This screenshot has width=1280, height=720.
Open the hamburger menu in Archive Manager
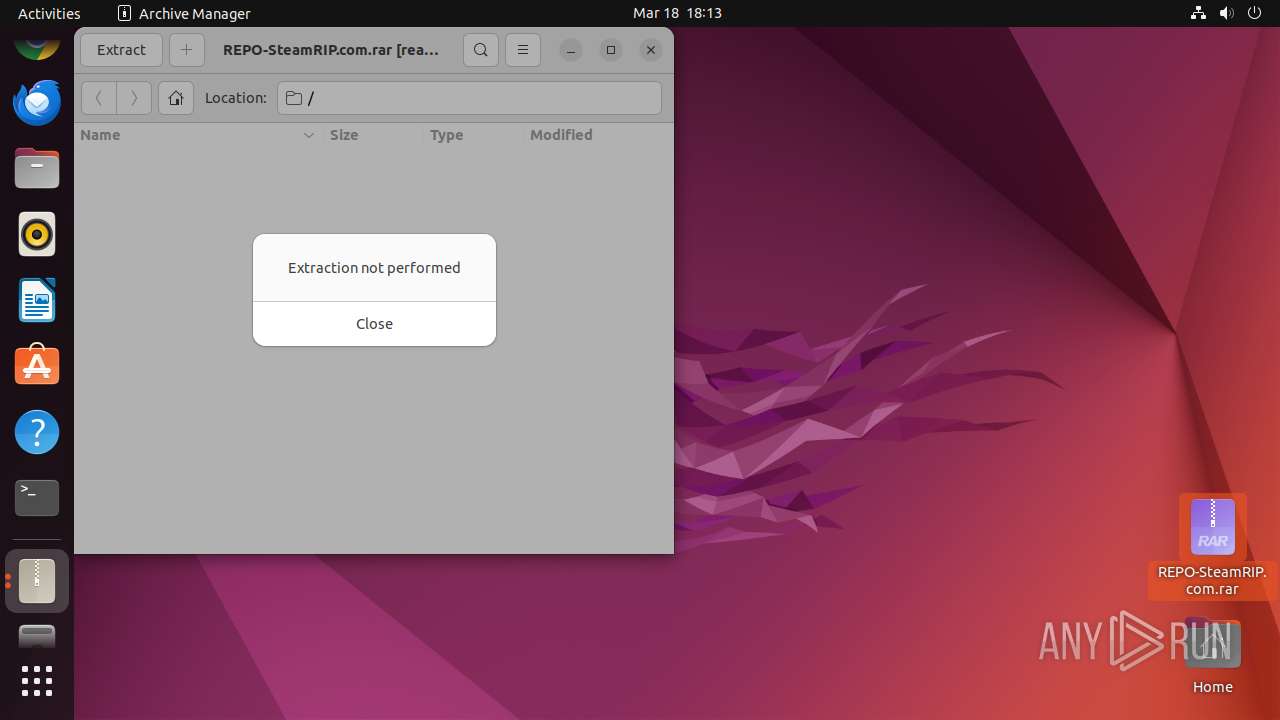click(522, 50)
